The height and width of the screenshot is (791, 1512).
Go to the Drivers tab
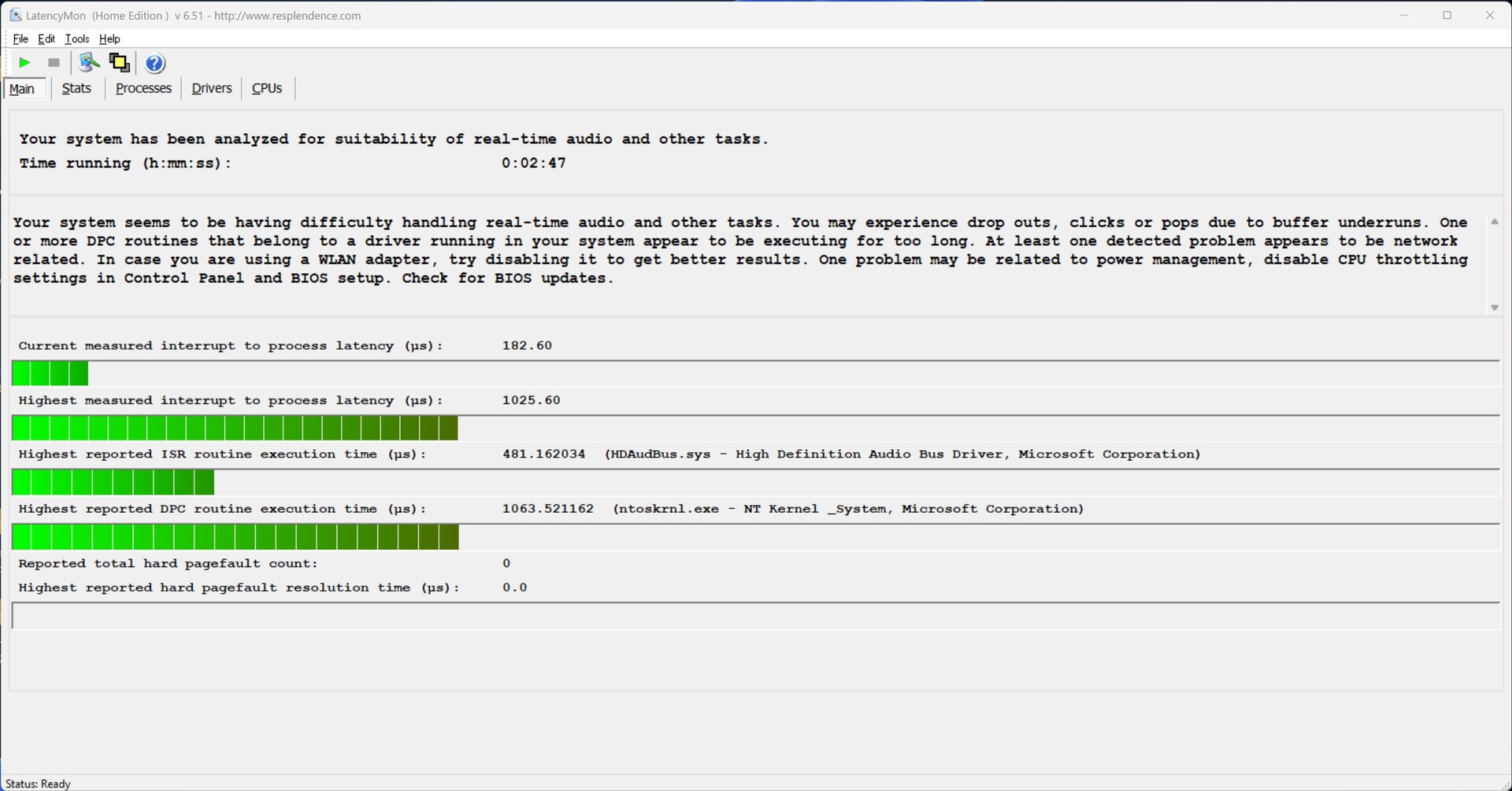point(211,88)
